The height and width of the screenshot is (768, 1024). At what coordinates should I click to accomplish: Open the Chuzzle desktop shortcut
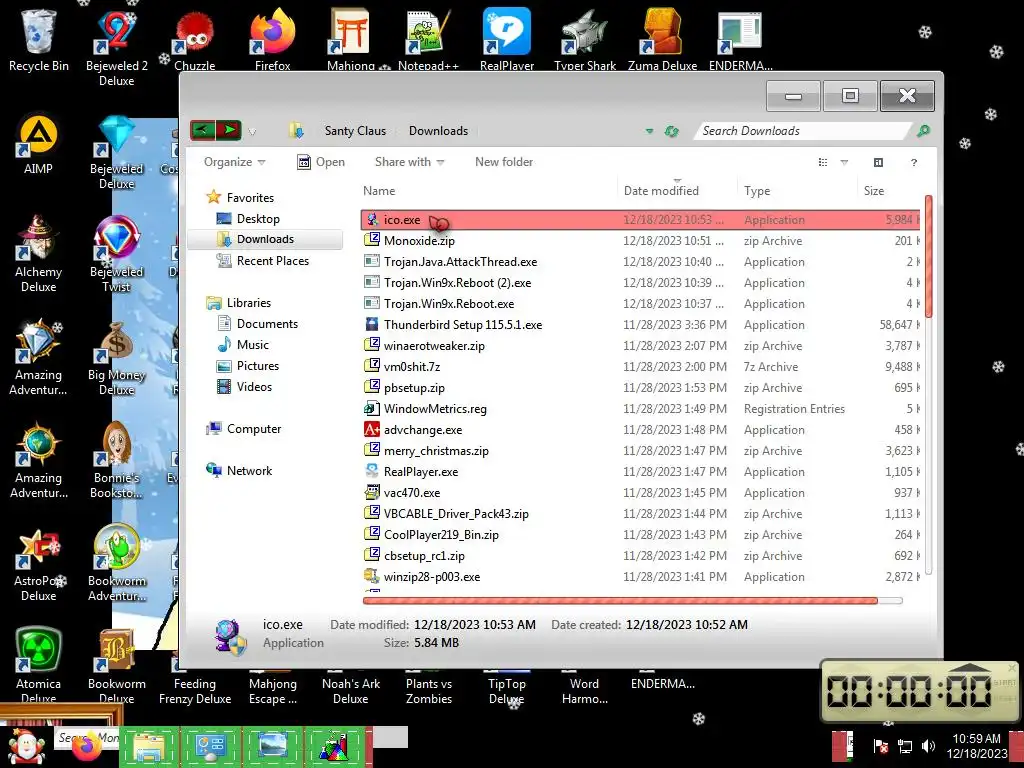[195, 39]
